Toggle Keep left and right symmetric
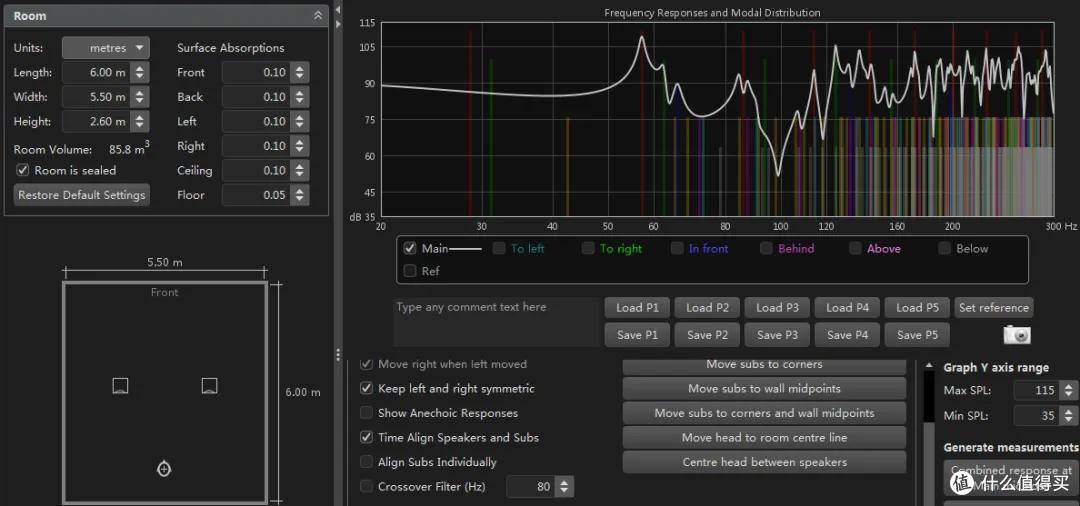The width and height of the screenshot is (1080, 506). 366,388
